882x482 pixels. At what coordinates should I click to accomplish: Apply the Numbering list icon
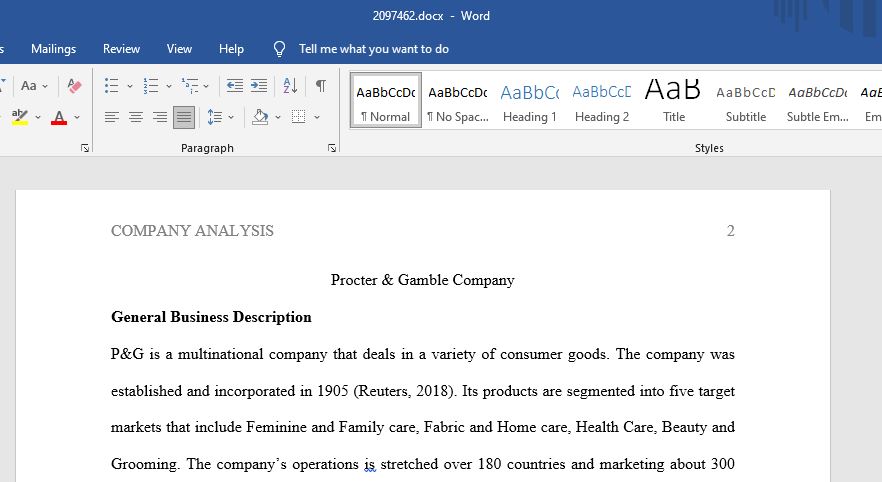[151, 85]
